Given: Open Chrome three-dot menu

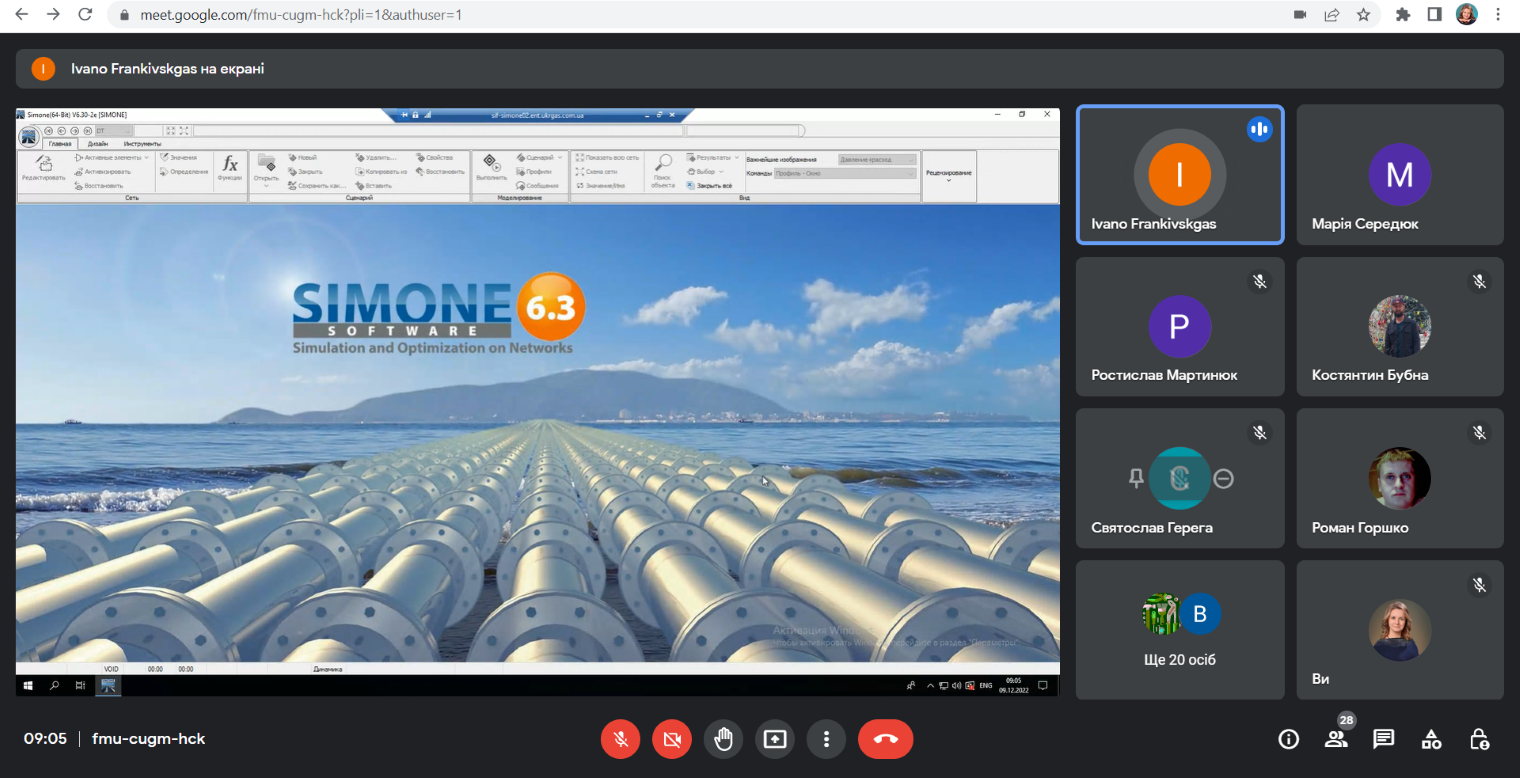Looking at the screenshot, I should pos(1498,15).
